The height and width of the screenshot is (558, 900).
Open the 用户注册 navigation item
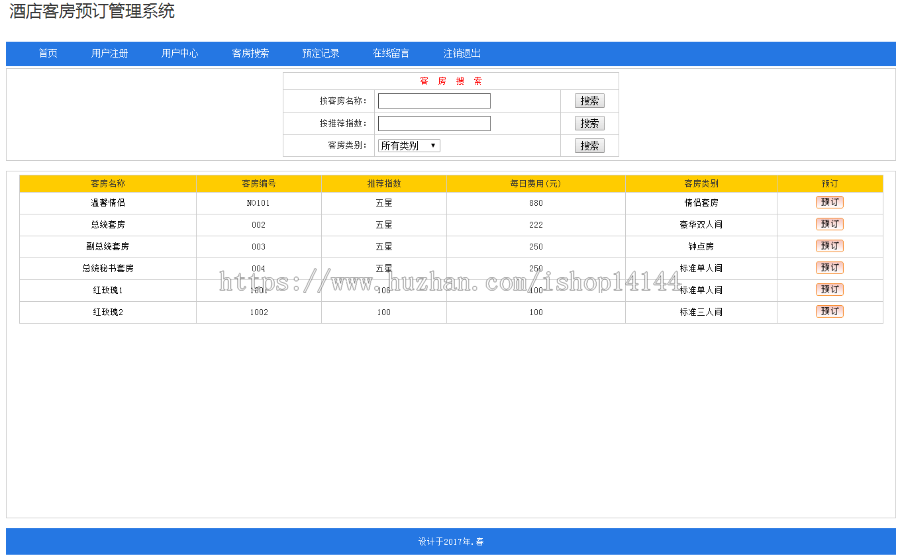click(x=109, y=53)
